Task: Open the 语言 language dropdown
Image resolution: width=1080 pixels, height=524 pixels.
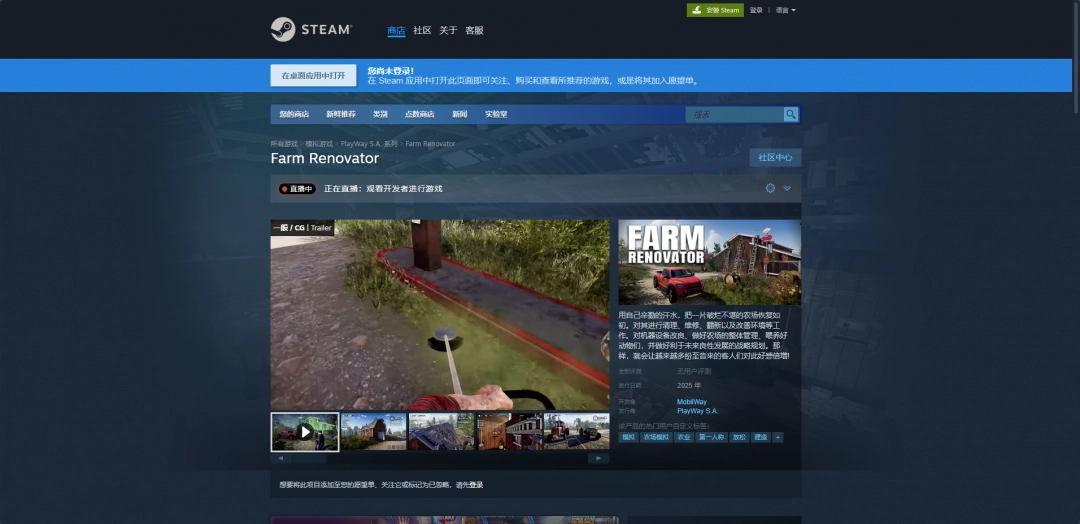Action: point(786,10)
